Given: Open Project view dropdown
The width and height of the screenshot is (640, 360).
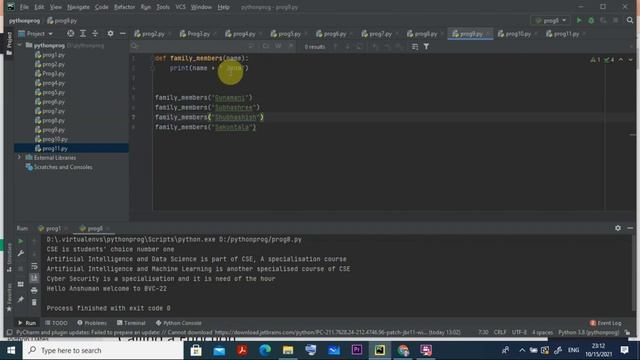Looking at the screenshot, I should [x=36, y=33].
